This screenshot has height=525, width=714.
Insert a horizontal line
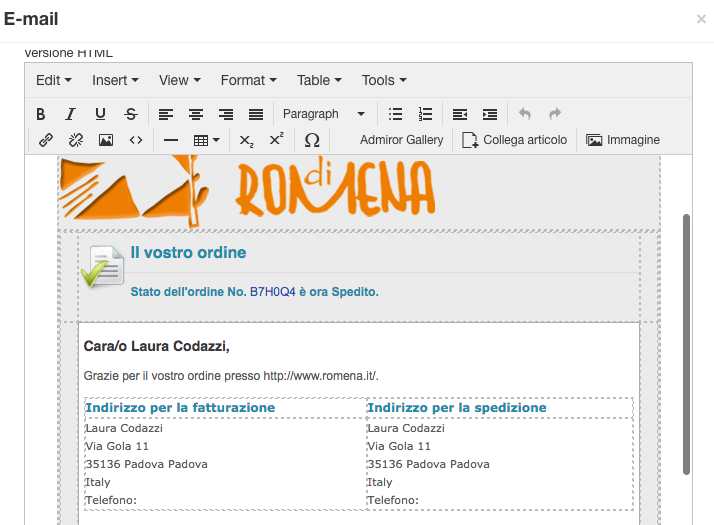click(171, 140)
